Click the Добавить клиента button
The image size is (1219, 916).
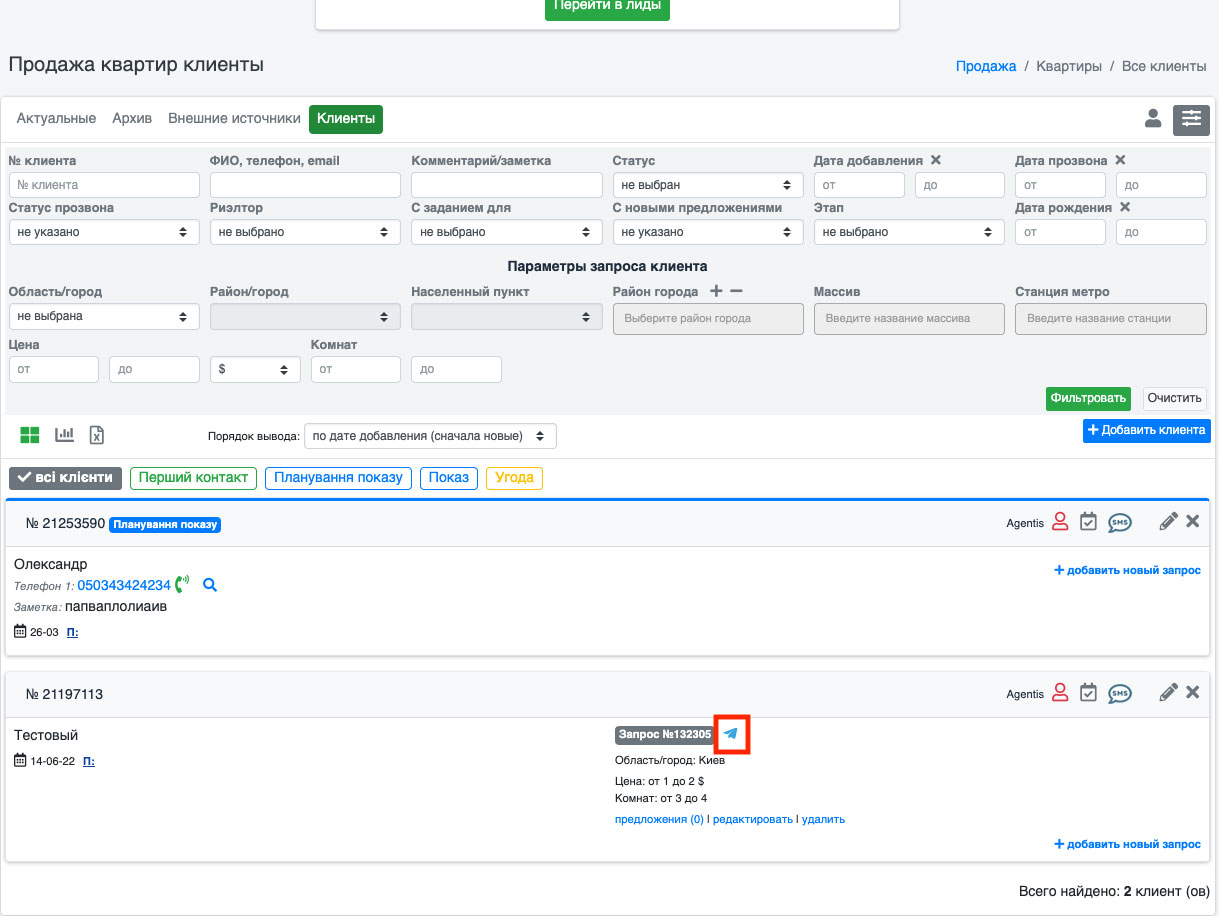[1146, 430]
